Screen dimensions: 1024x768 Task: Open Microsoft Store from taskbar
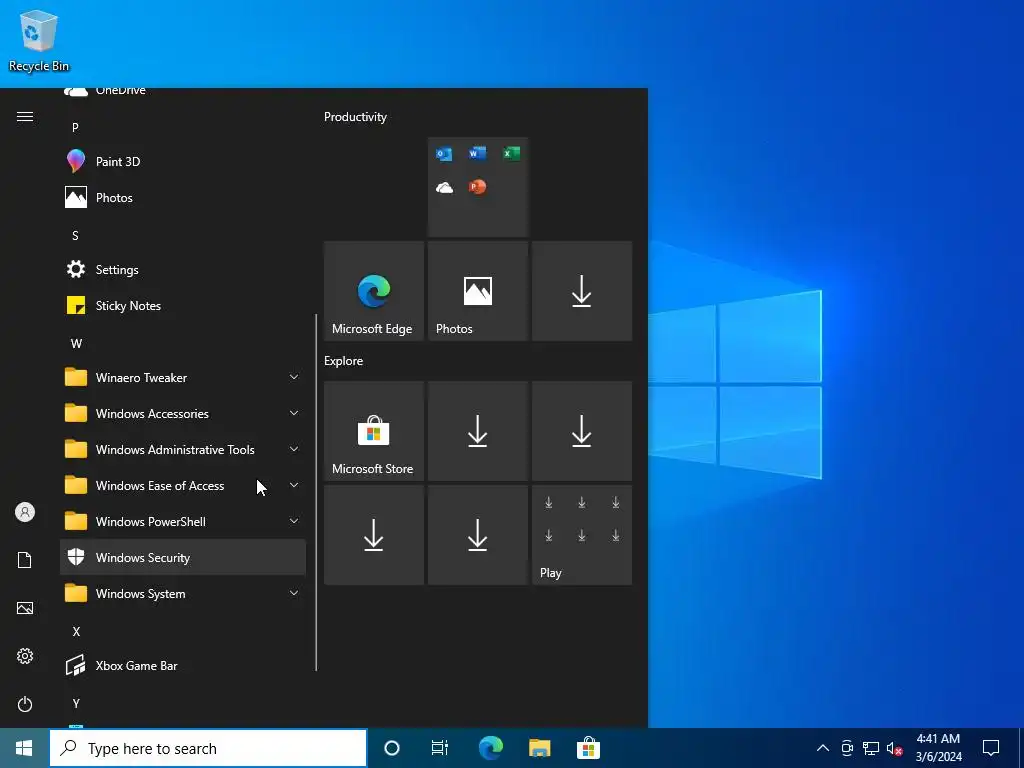point(588,748)
